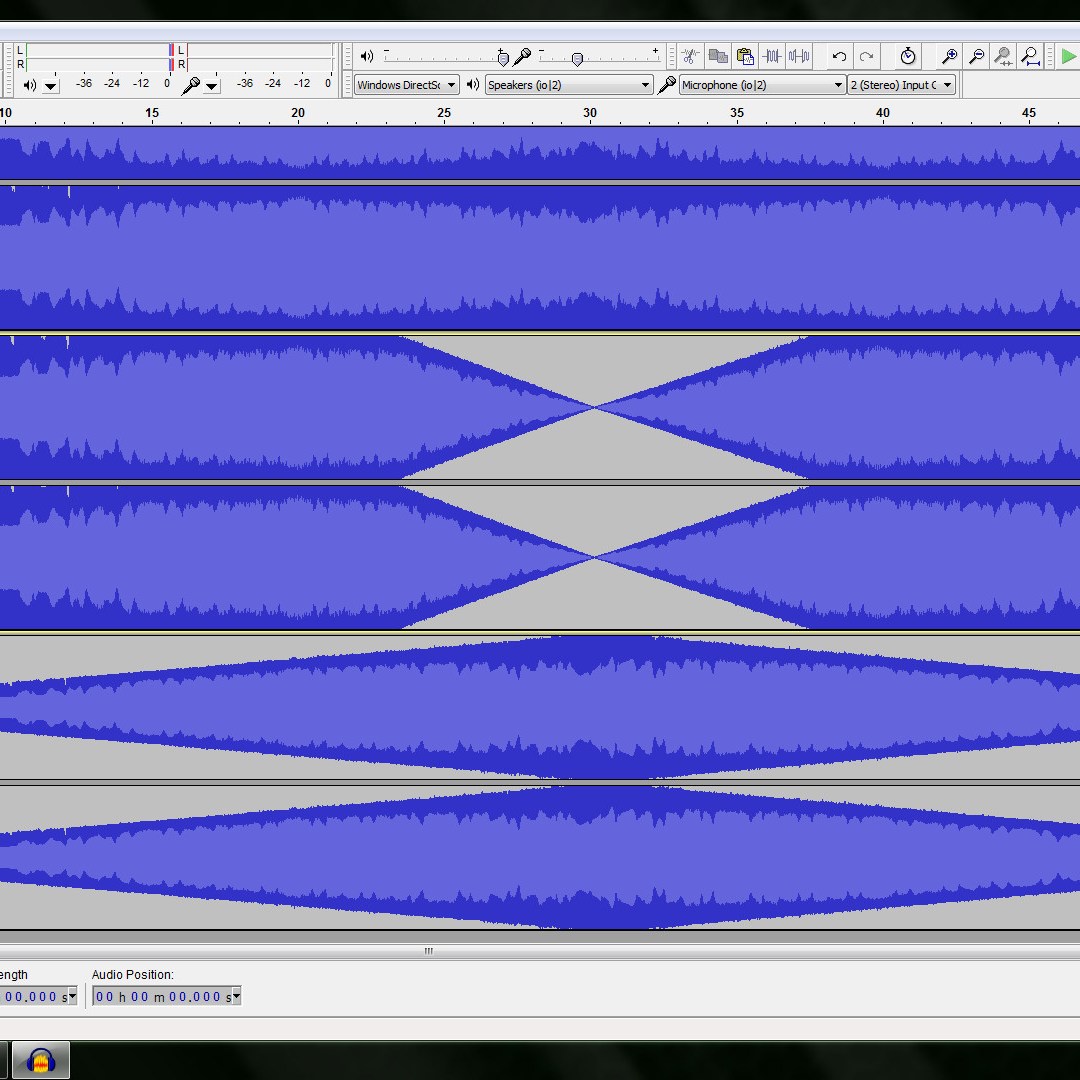Open the Sync-Lock clock tool

coord(908,56)
